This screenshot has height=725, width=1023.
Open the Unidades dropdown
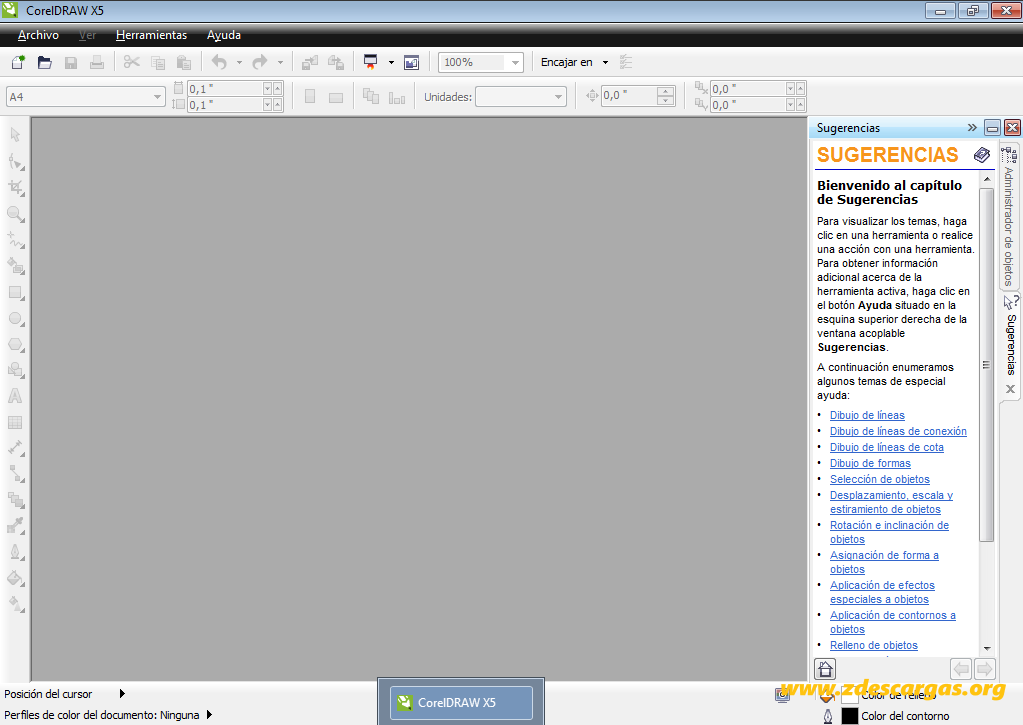(x=558, y=97)
